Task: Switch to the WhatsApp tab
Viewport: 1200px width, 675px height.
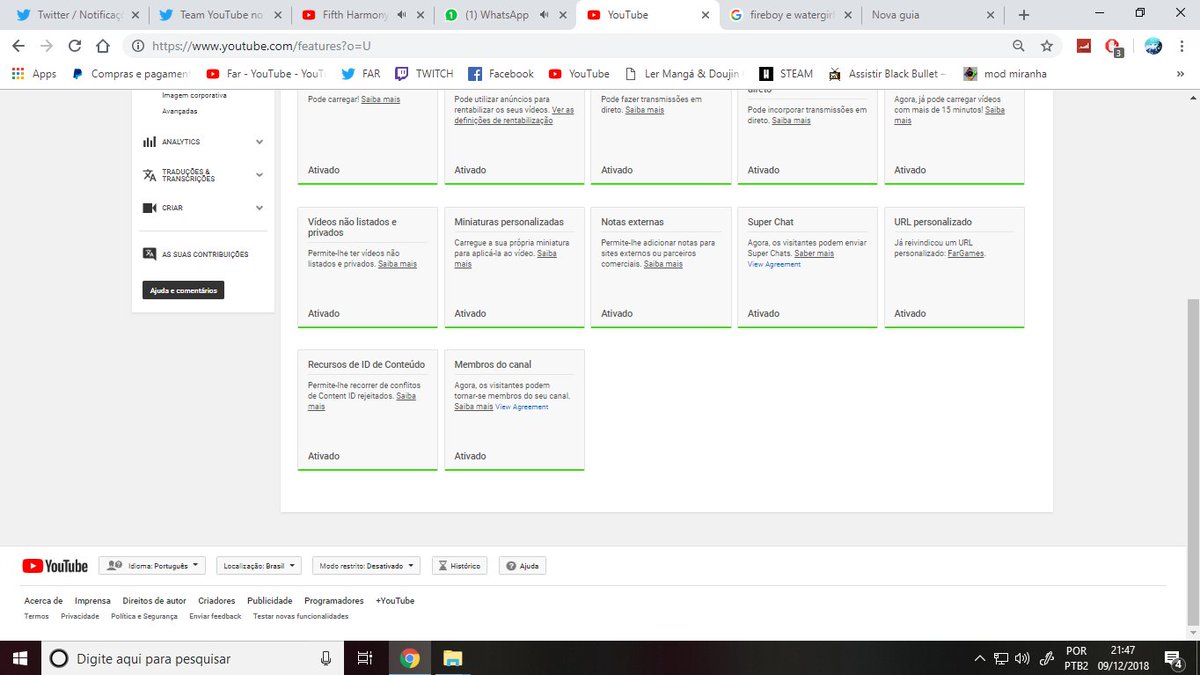Action: click(x=507, y=15)
